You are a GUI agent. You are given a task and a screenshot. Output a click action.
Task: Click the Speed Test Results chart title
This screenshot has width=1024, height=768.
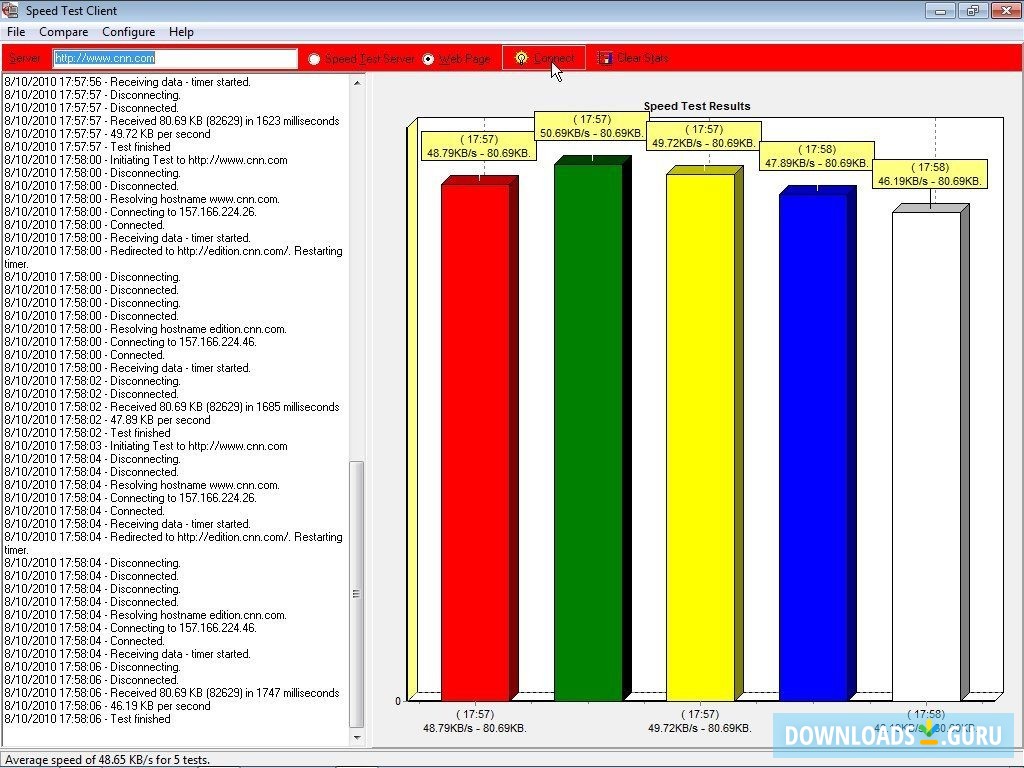(697, 106)
